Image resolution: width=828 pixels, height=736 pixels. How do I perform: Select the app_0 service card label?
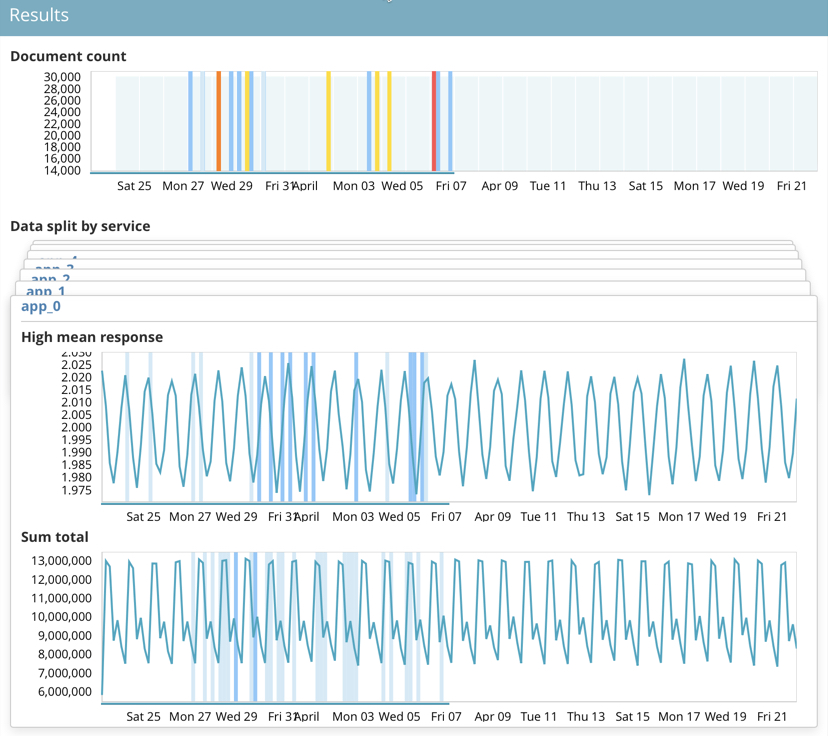pyautogui.click(x=40, y=306)
